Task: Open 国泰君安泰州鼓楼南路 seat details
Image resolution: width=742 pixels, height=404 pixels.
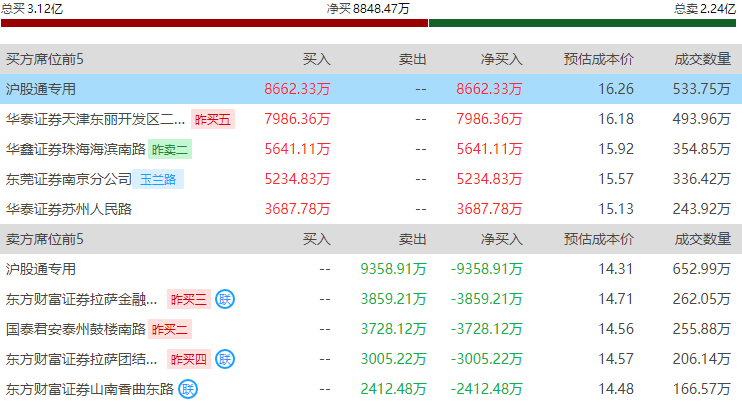Action: point(75,329)
